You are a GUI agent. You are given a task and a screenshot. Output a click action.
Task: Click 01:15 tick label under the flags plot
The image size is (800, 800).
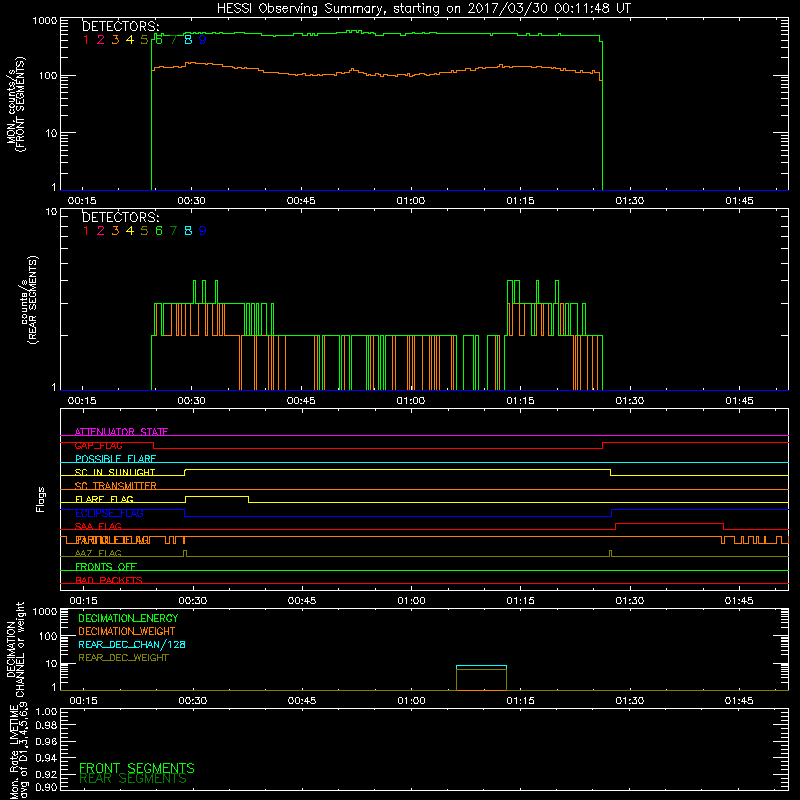pyautogui.click(x=520, y=601)
